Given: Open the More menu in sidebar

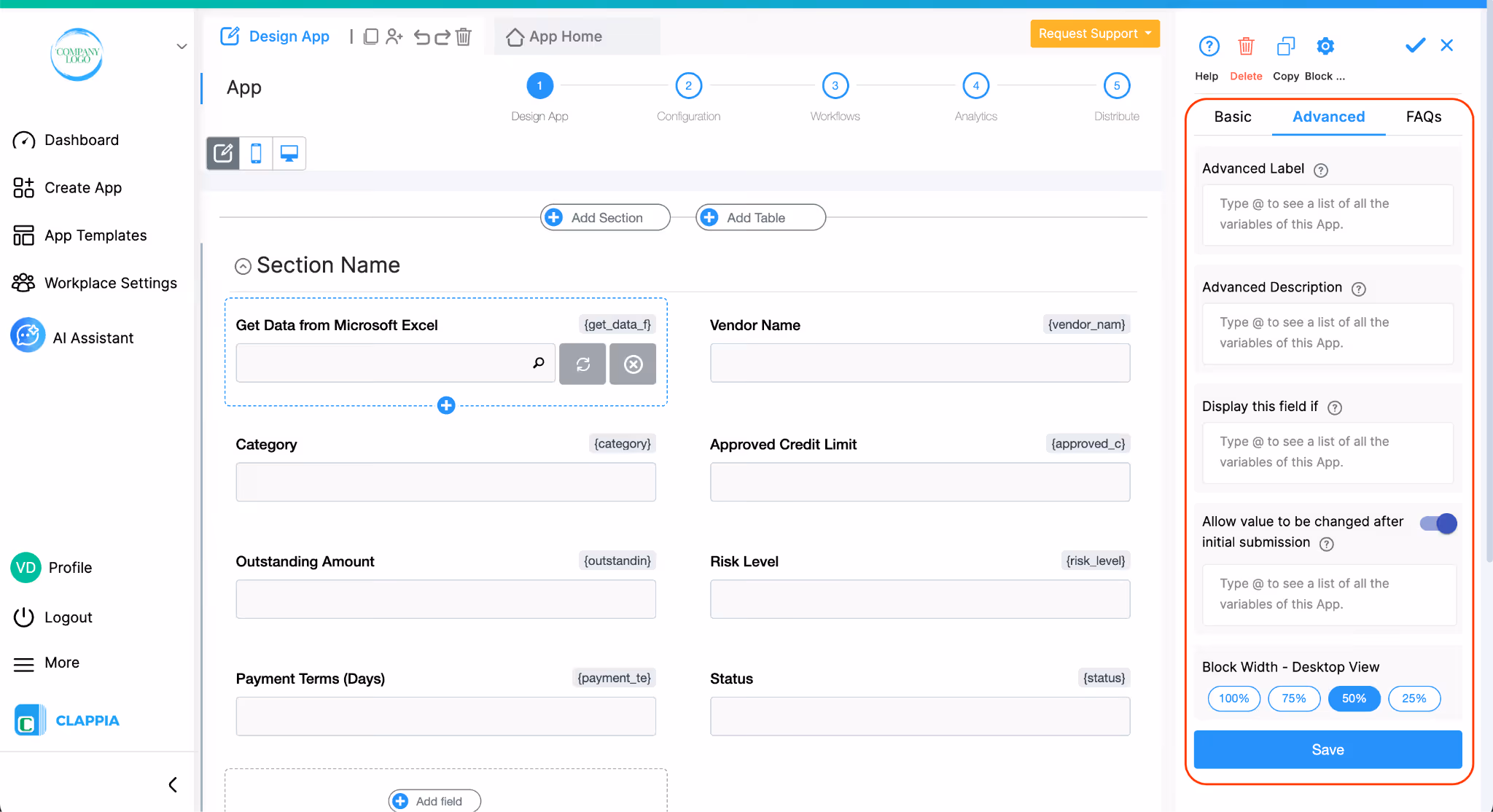Looking at the screenshot, I should pos(47,663).
